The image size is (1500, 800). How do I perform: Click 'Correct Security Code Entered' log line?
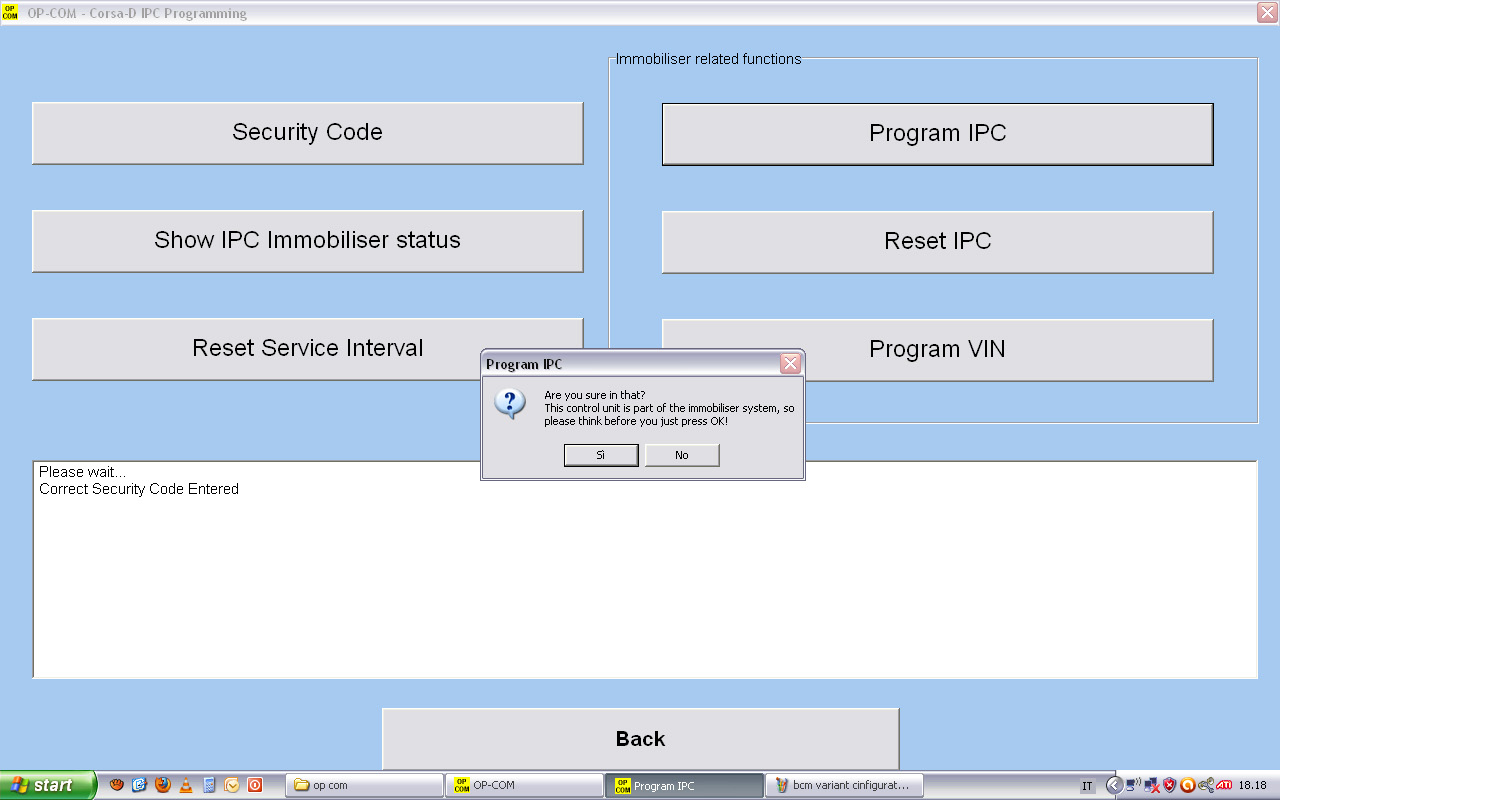tap(139, 489)
